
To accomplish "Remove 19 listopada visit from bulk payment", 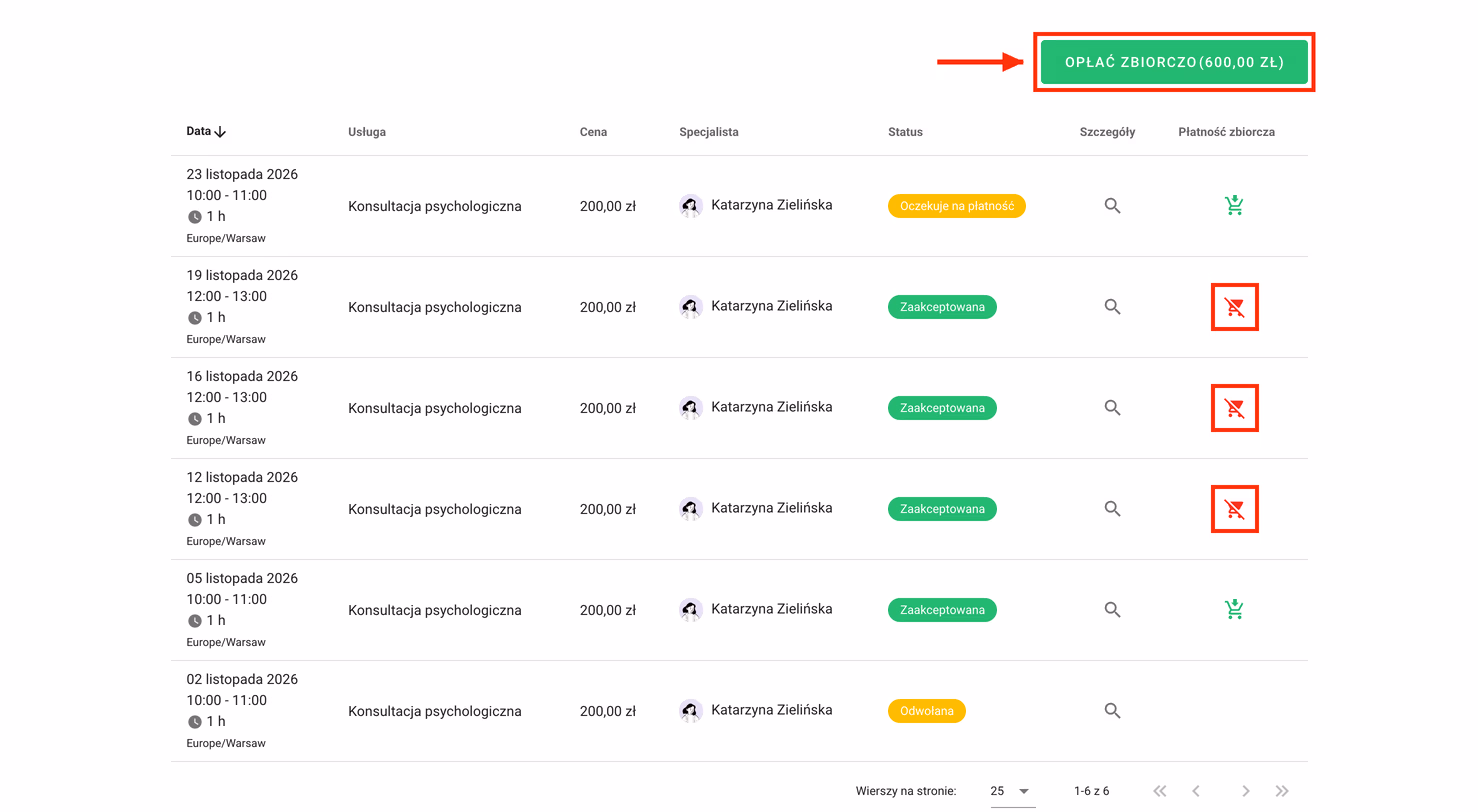I will pos(1234,307).
